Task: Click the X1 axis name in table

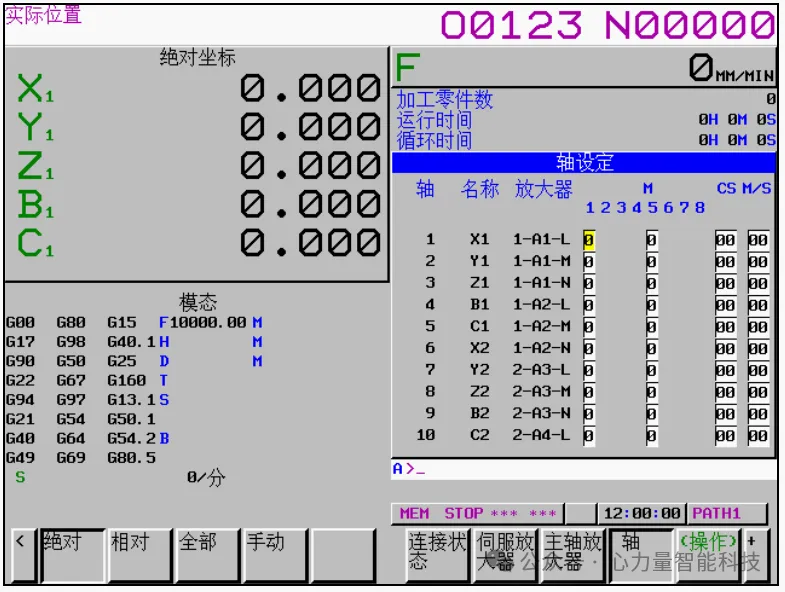Action: pyautogui.click(x=479, y=239)
